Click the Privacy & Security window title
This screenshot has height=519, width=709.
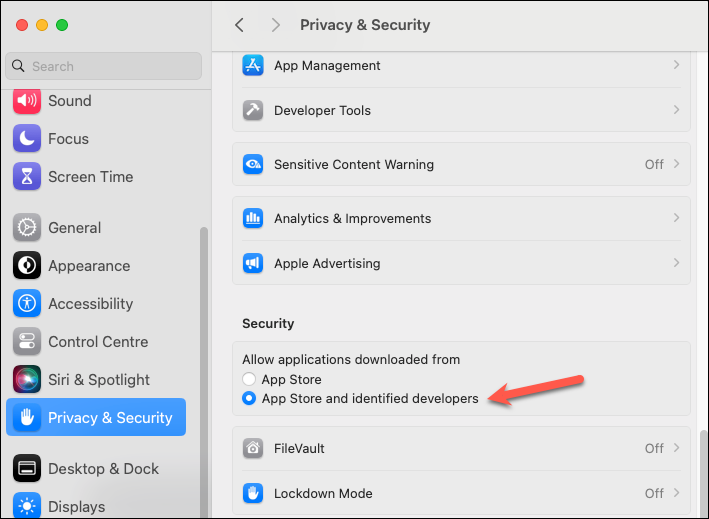tap(365, 25)
